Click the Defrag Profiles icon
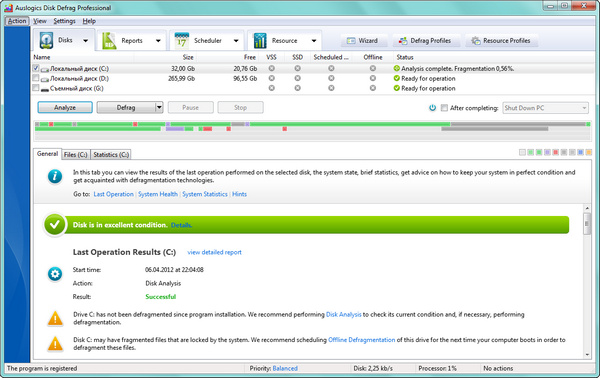600x378 pixels. tap(403, 41)
